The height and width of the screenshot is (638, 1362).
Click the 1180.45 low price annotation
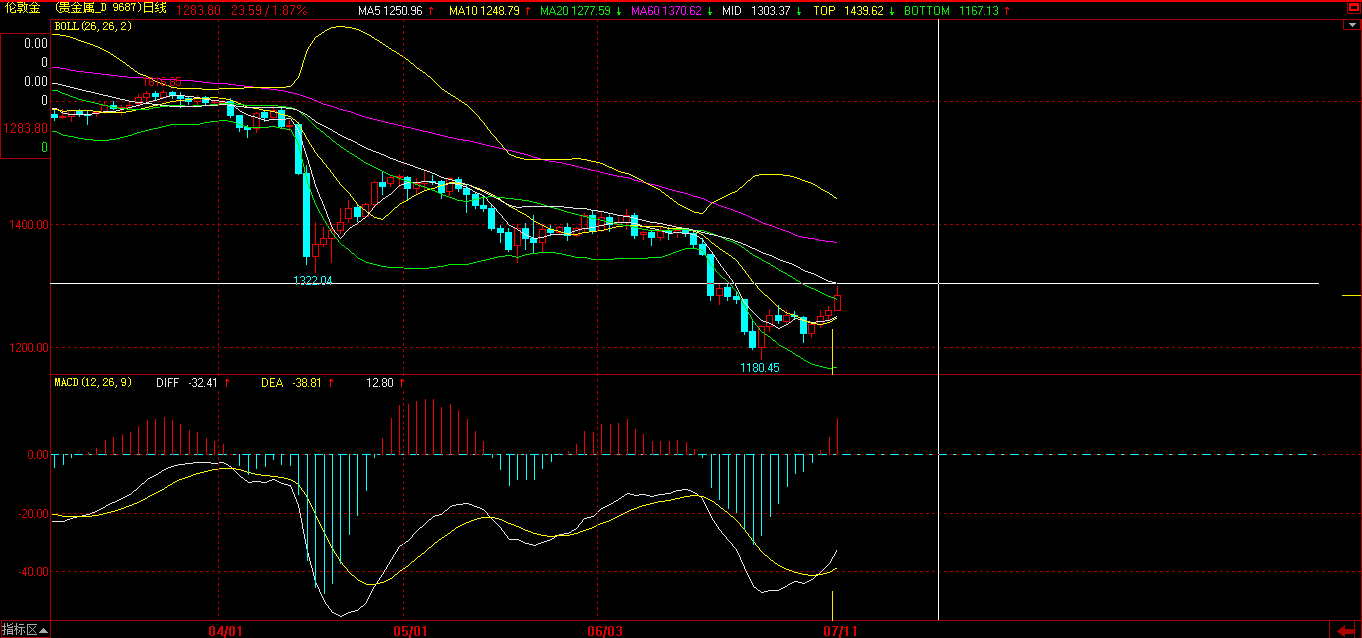point(760,368)
